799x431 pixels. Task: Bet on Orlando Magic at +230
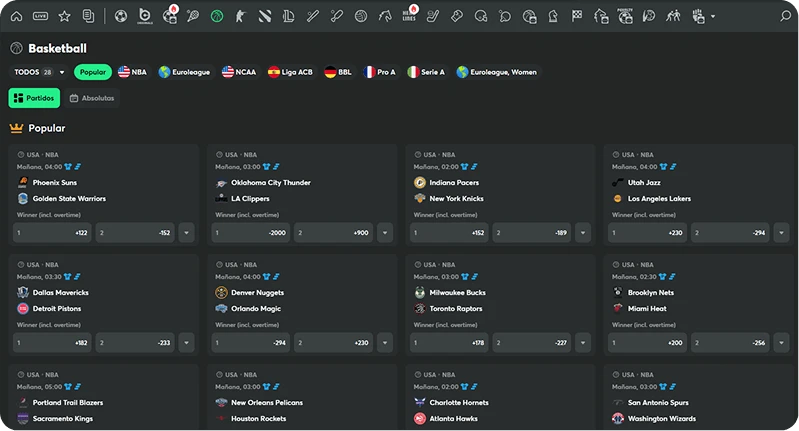333,343
